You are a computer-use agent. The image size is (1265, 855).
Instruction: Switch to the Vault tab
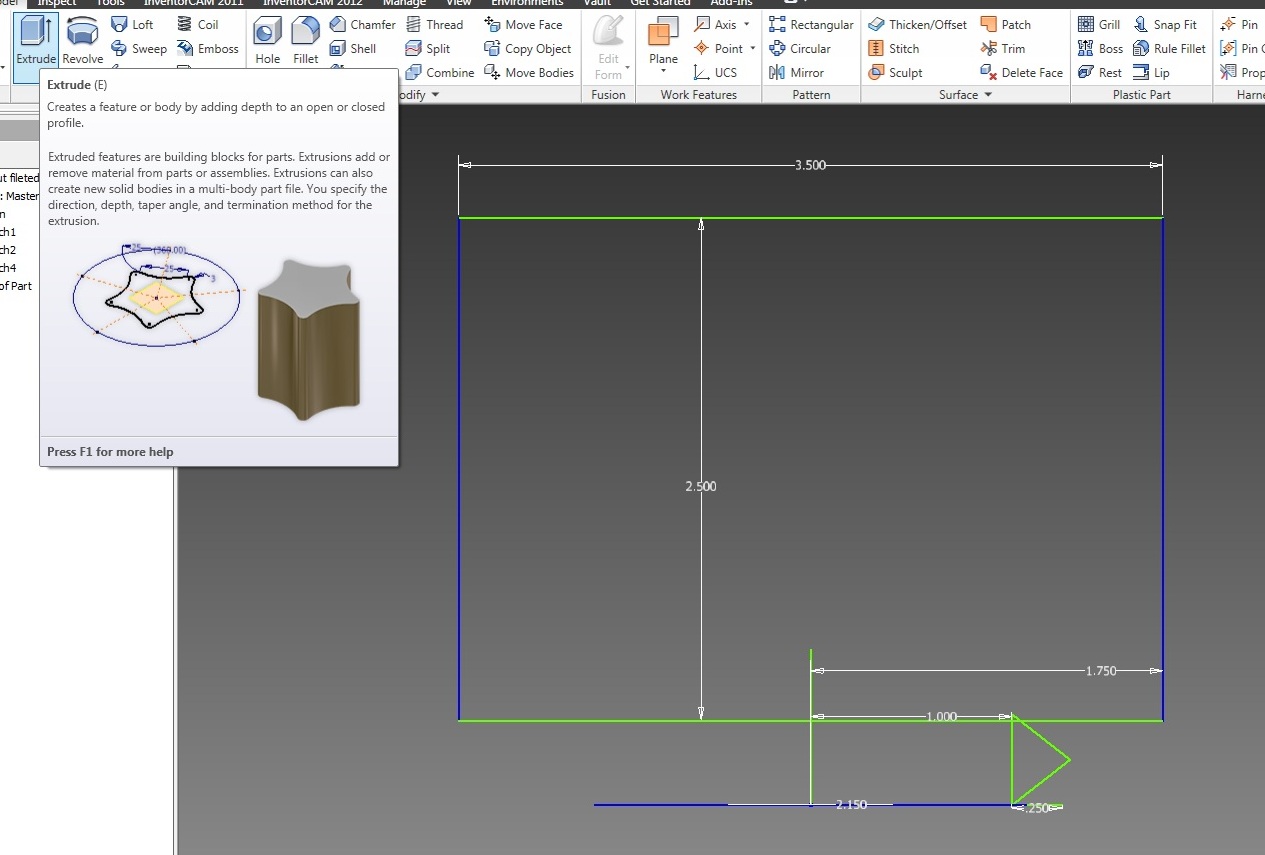[597, 3]
